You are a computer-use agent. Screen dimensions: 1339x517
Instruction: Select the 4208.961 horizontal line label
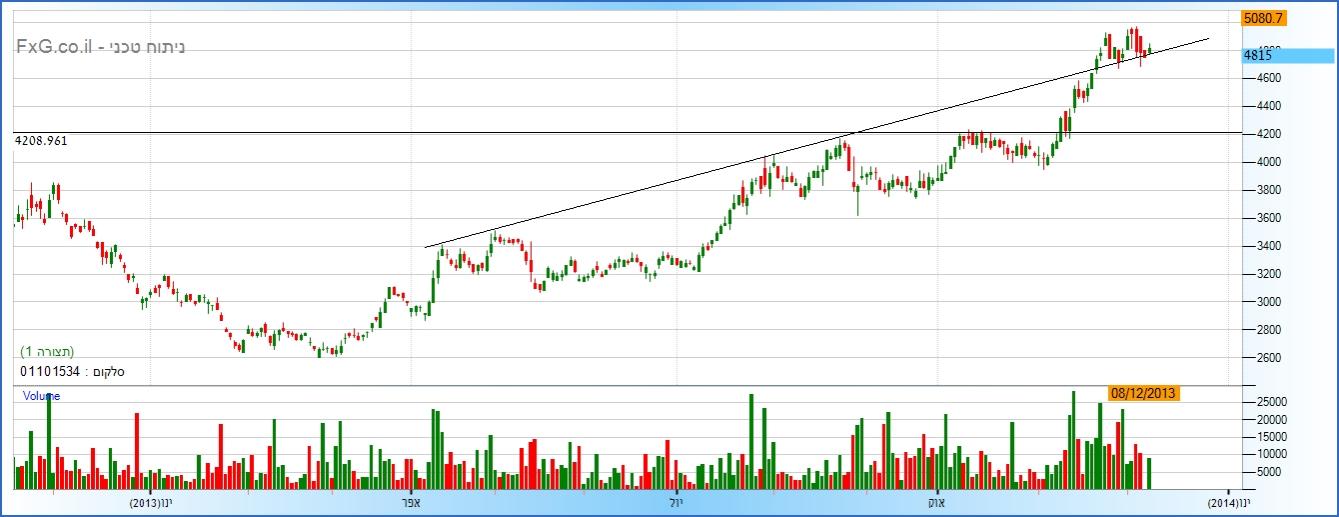click(41, 142)
